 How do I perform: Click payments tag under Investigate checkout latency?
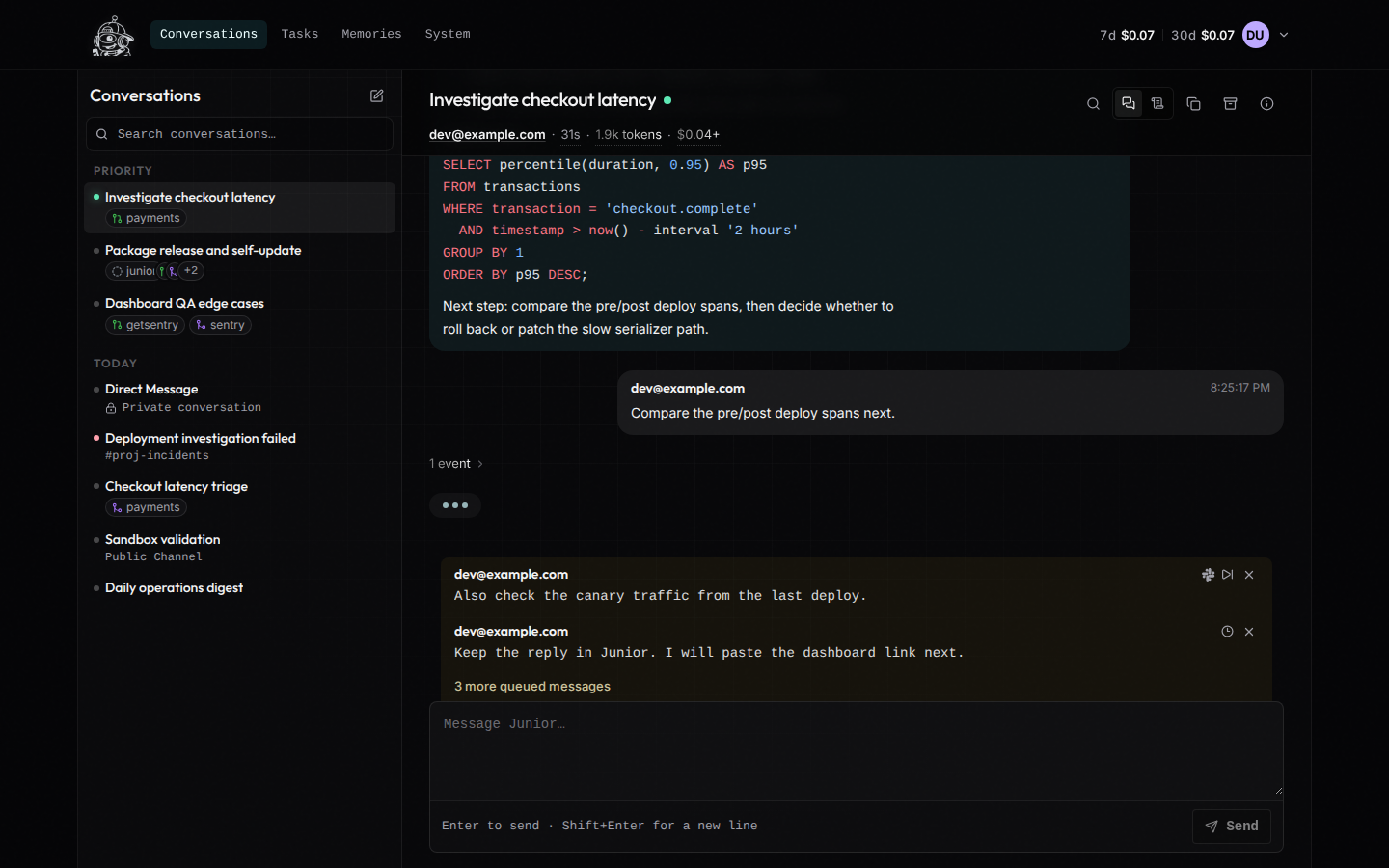(146, 219)
